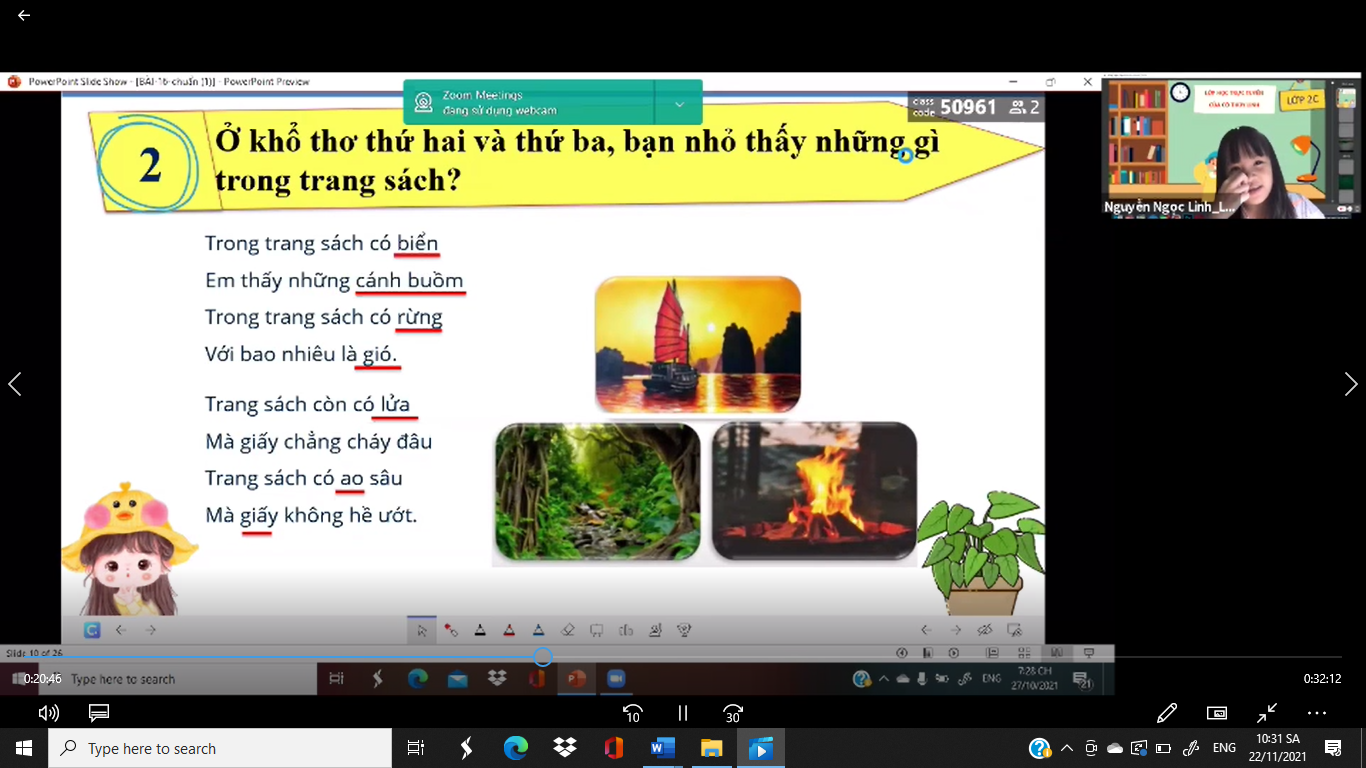Expand the hidden system tray icons

pyautogui.click(x=1066, y=748)
